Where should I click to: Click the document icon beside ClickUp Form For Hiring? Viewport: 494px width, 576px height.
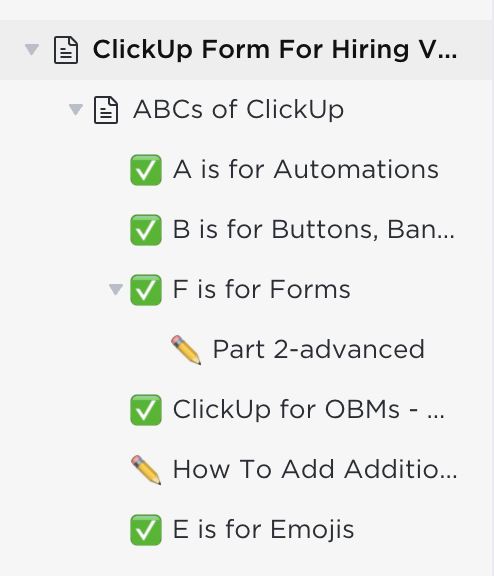(x=66, y=50)
